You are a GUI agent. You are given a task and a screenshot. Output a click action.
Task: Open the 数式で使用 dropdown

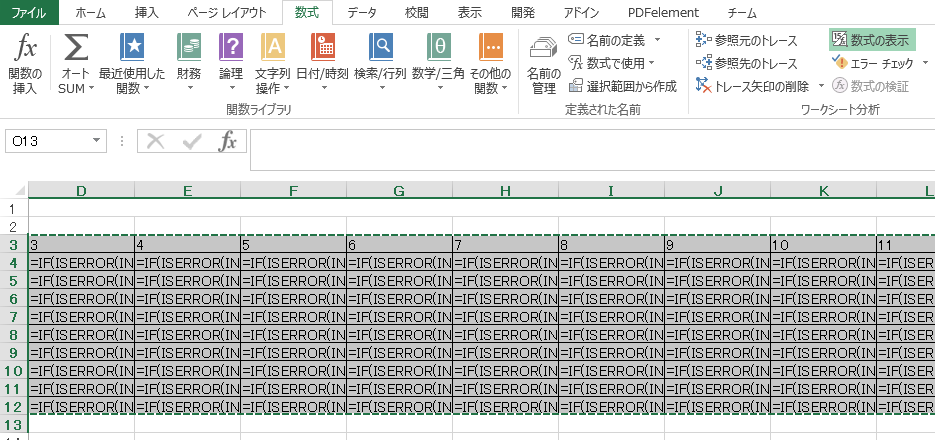612,63
